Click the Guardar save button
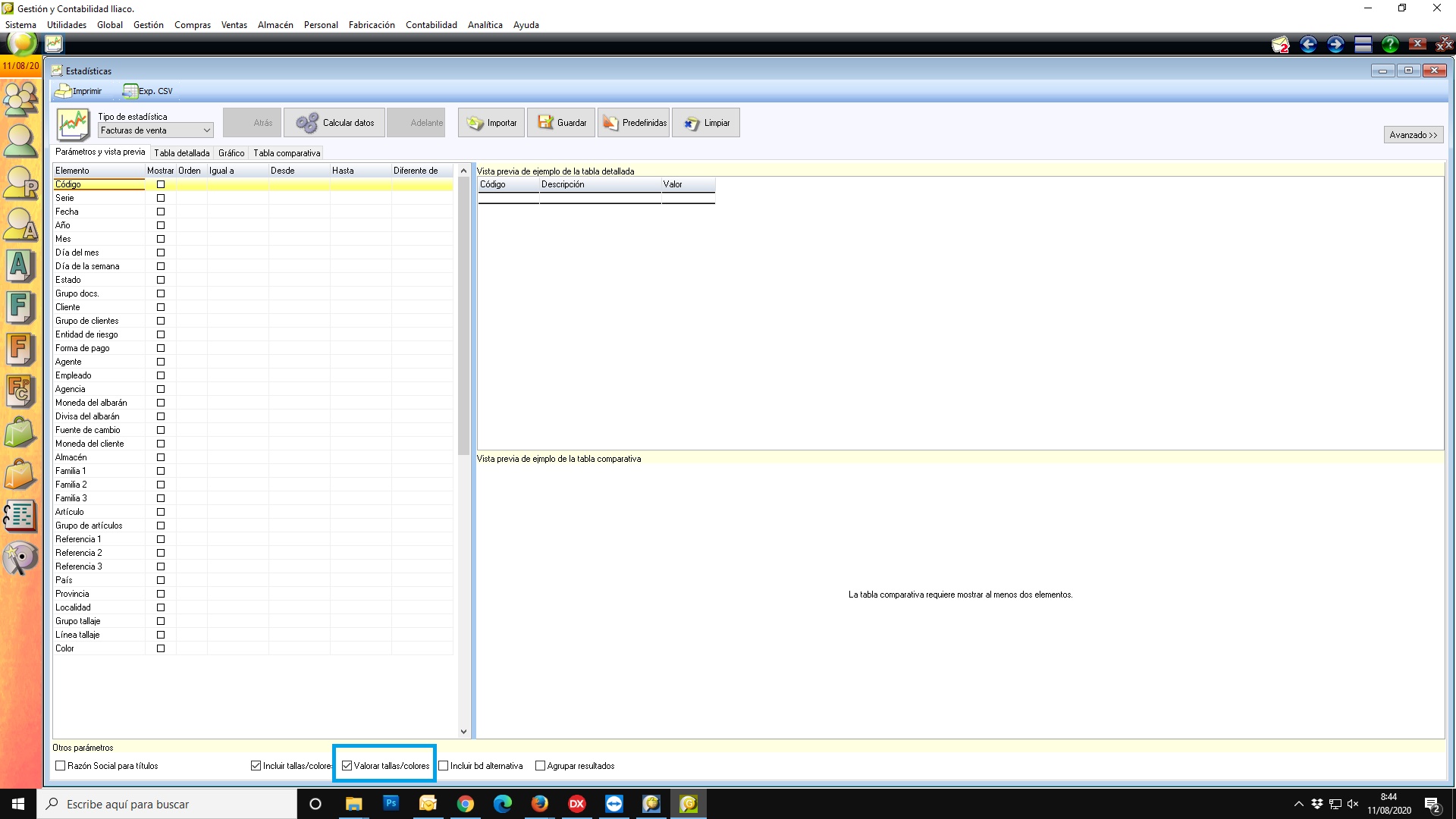Screen dimensions: 1456x819 click(561, 123)
